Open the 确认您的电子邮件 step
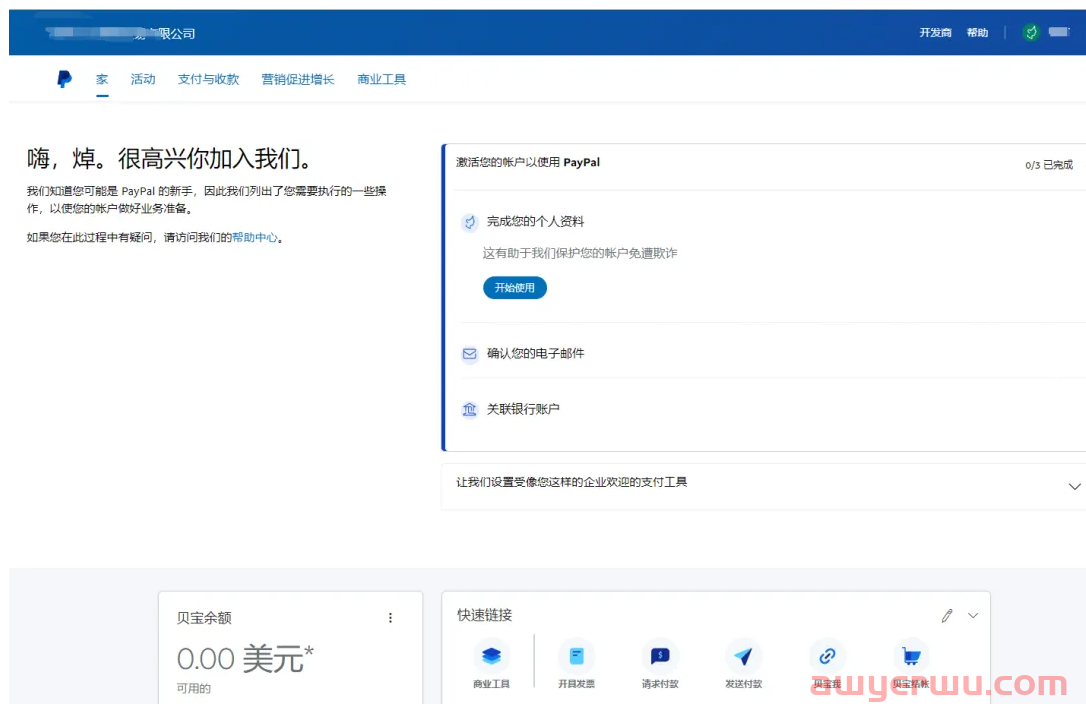 (x=535, y=353)
